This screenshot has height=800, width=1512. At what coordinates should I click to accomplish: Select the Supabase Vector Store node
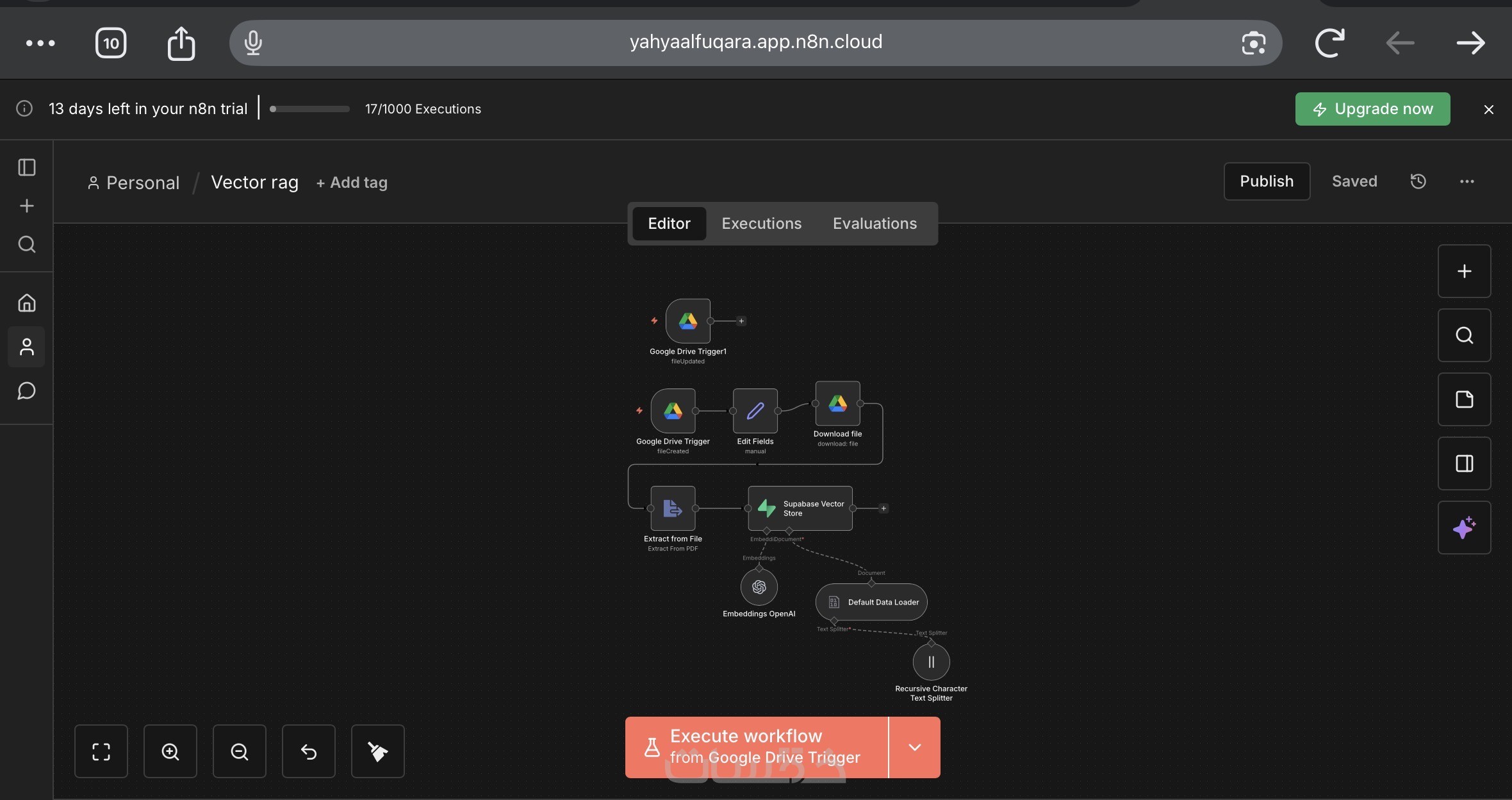(x=800, y=508)
